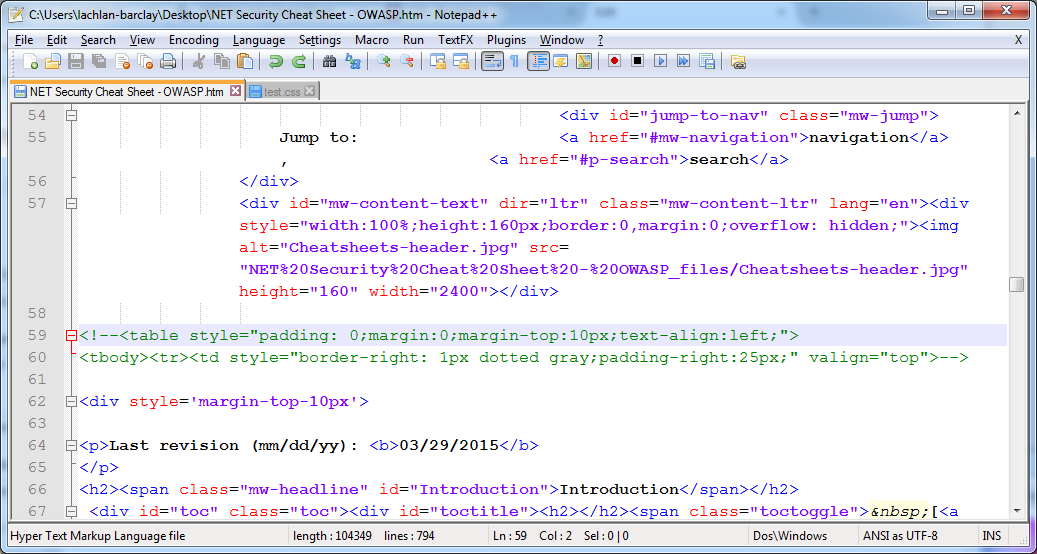The width and height of the screenshot is (1037, 554).
Task: Open the TextFX menu
Action: (x=456, y=40)
